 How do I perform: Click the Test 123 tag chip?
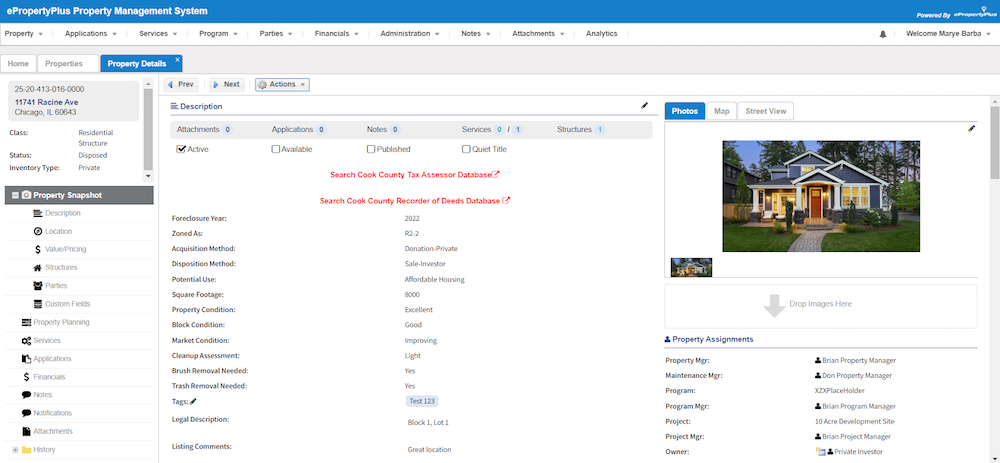tap(422, 401)
